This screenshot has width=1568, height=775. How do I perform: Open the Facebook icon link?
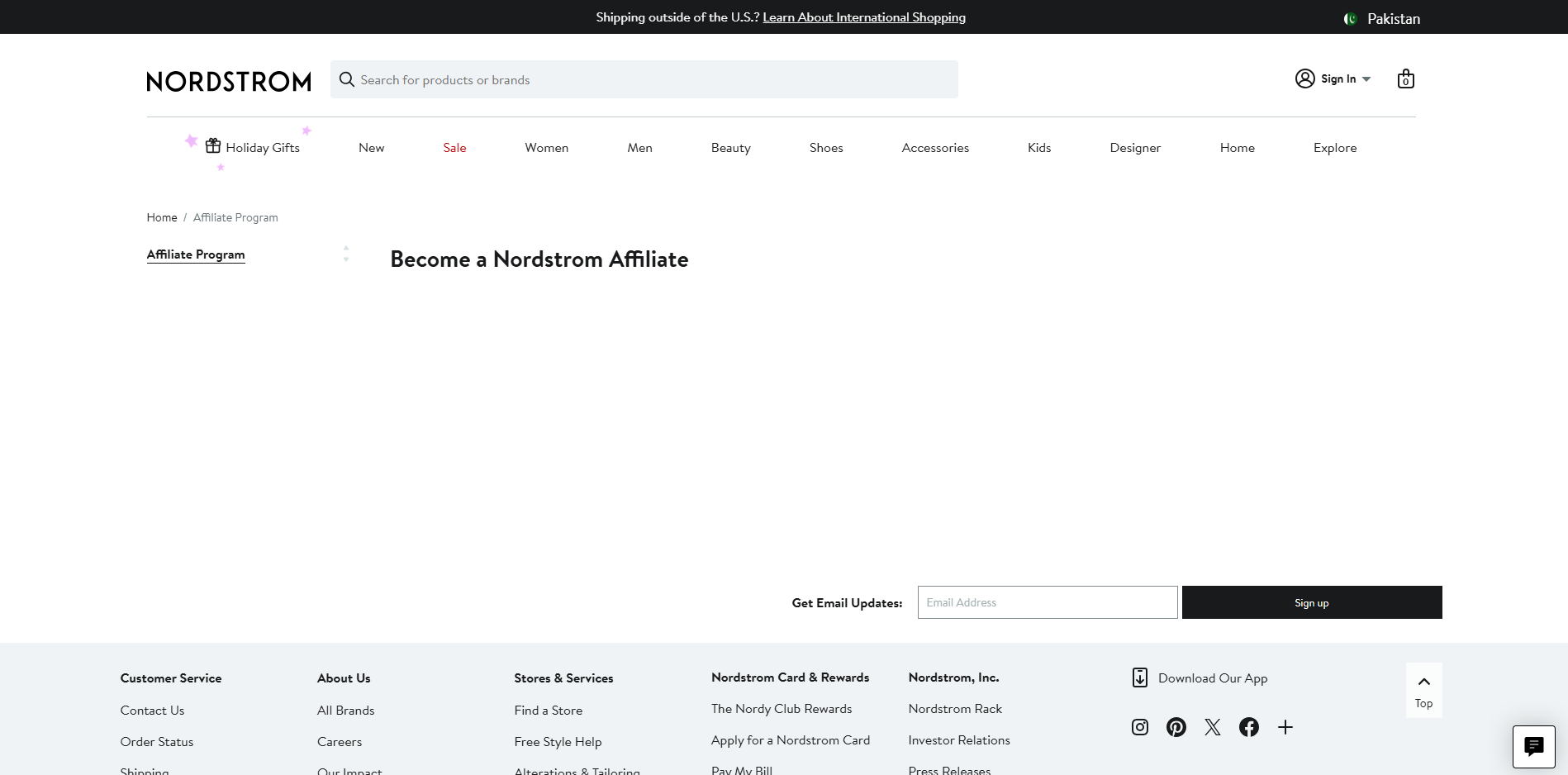(1248, 727)
